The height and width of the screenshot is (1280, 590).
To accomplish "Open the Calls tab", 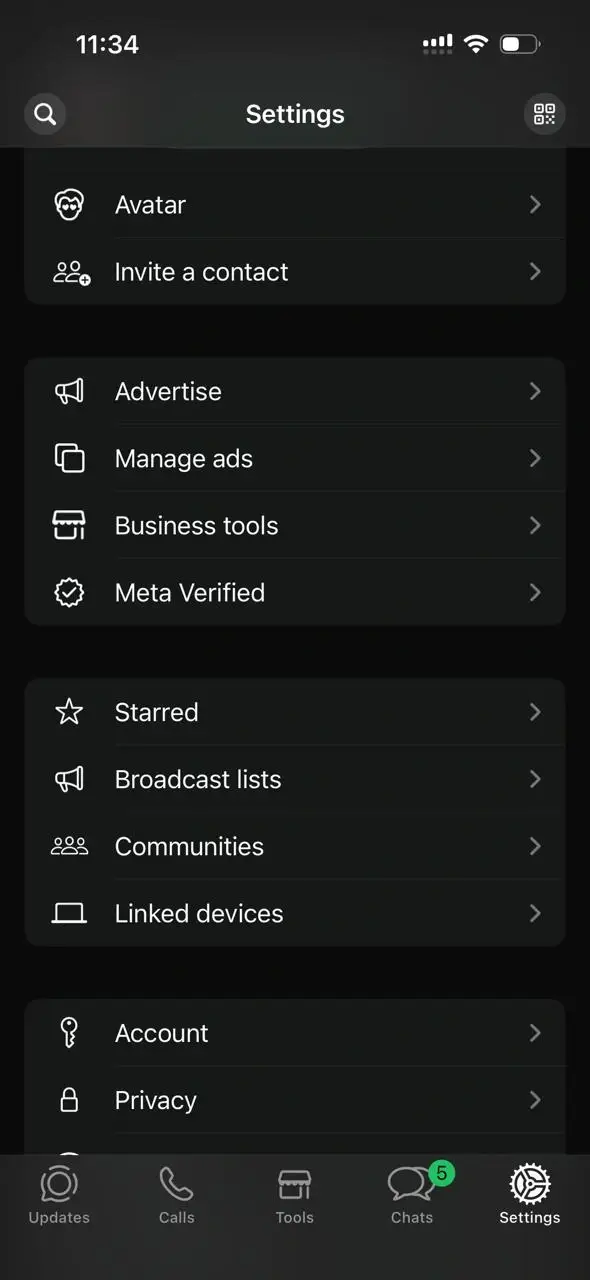I will pos(176,1195).
